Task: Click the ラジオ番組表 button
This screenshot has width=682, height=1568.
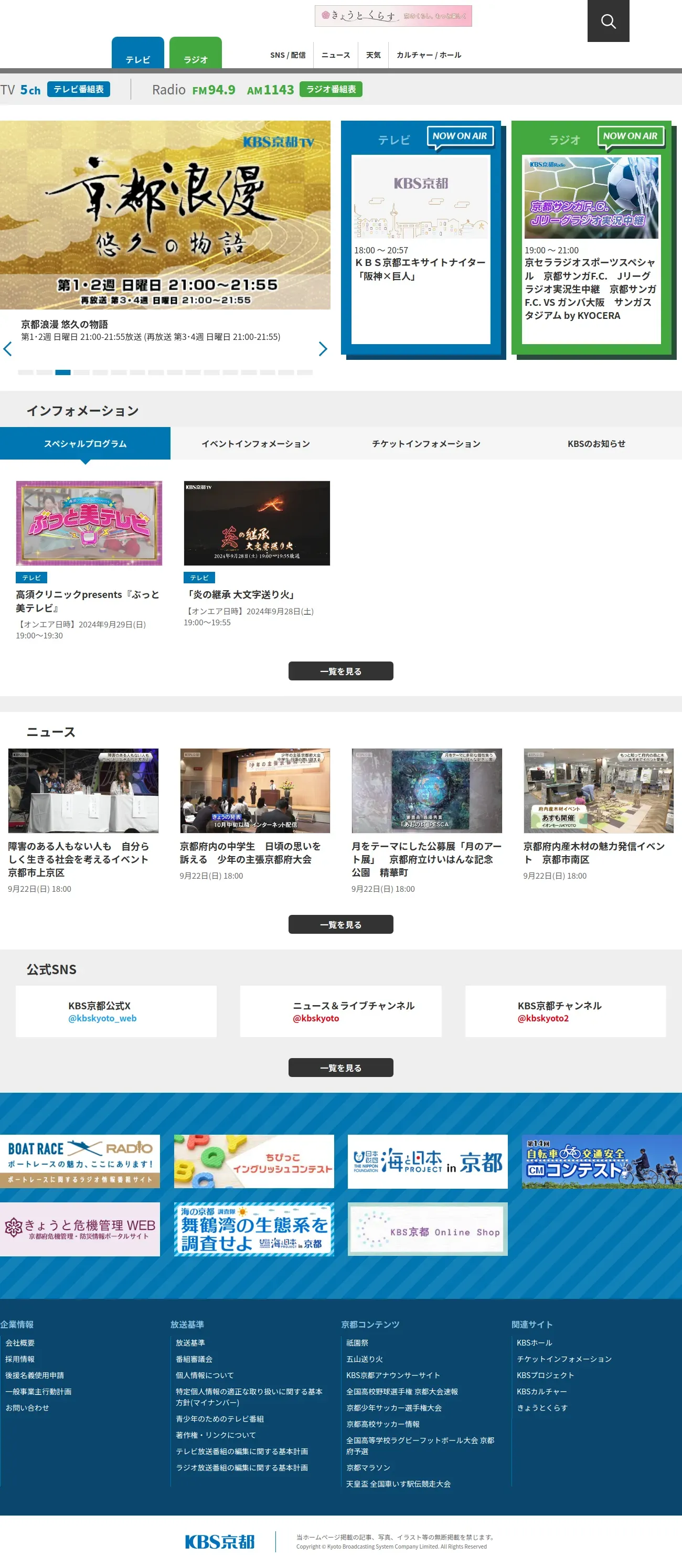Action: [331, 90]
